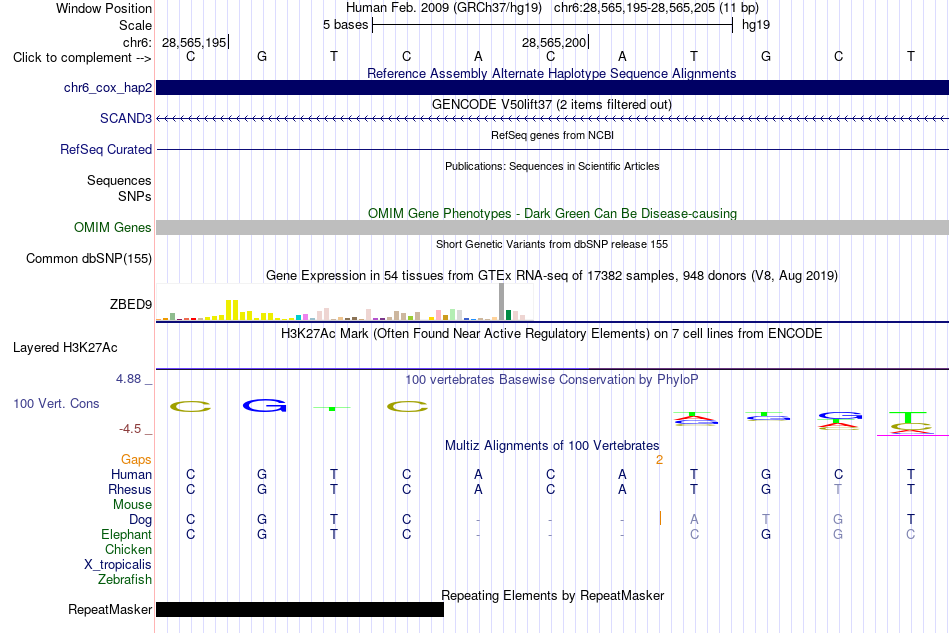Click the 28,565,195 position marker
Image resolution: width=950 pixels, height=633 pixels.
pyautogui.click(x=194, y=42)
